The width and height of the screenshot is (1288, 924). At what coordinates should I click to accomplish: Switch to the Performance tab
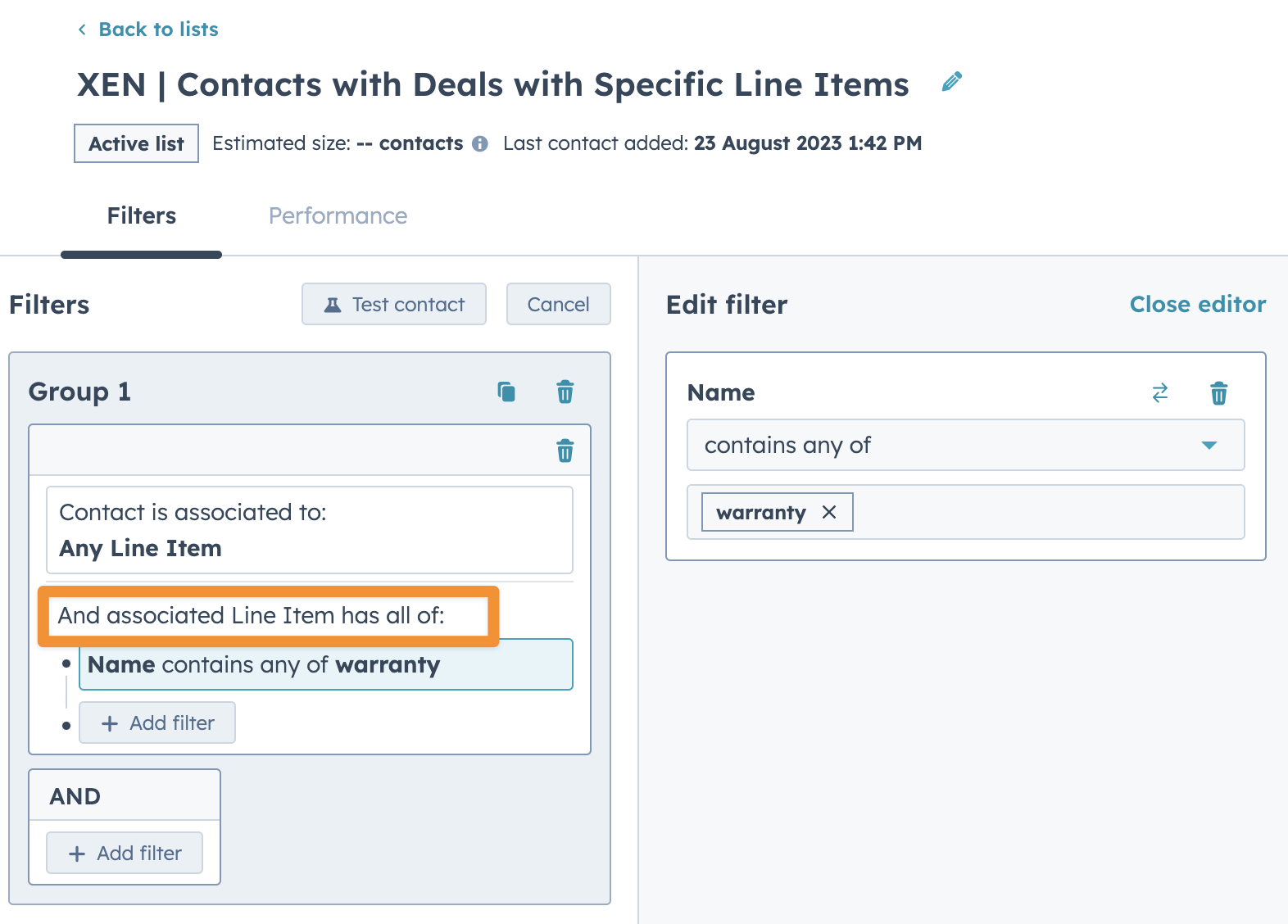[x=338, y=215]
